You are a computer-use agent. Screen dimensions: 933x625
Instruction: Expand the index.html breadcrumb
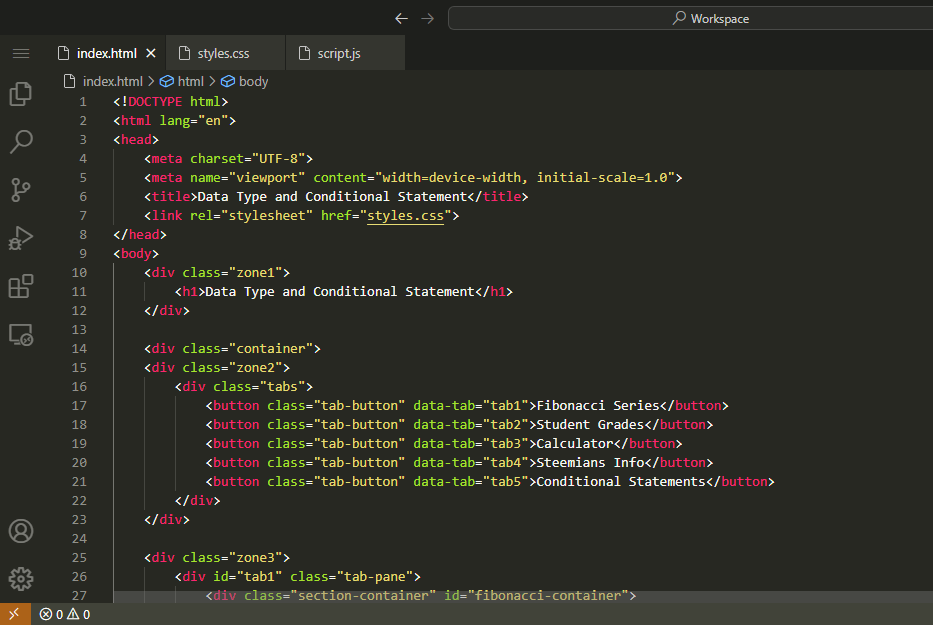[112, 82]
